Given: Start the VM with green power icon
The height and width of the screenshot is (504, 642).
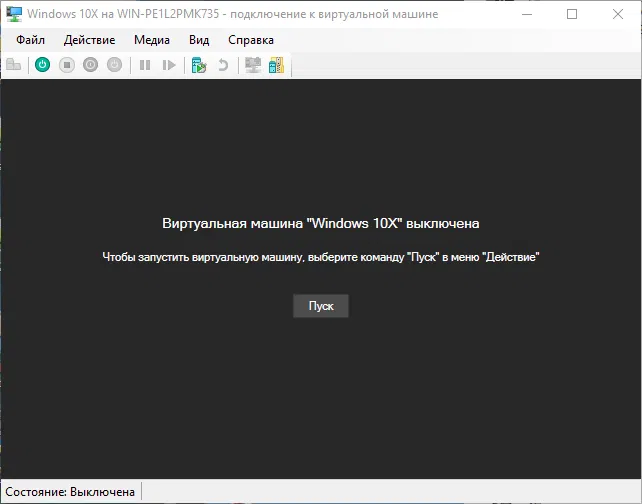Looking at the screenshot, I should (x=43, y=65).
